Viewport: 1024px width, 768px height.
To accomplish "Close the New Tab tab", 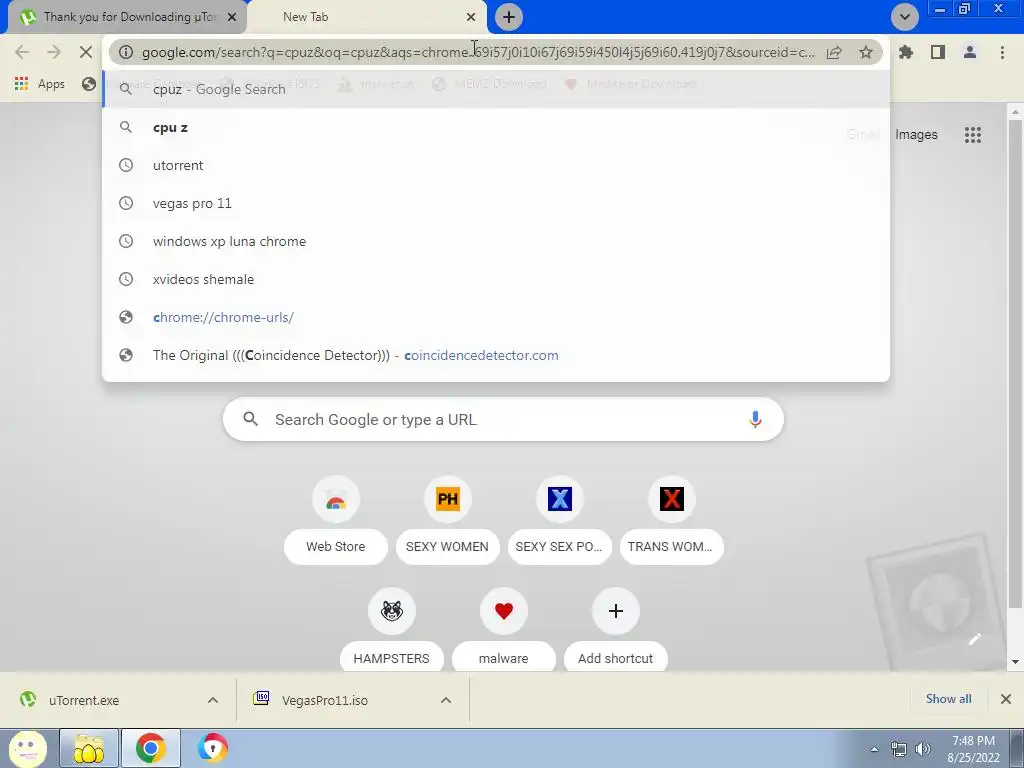I will (x=471, y=17).
